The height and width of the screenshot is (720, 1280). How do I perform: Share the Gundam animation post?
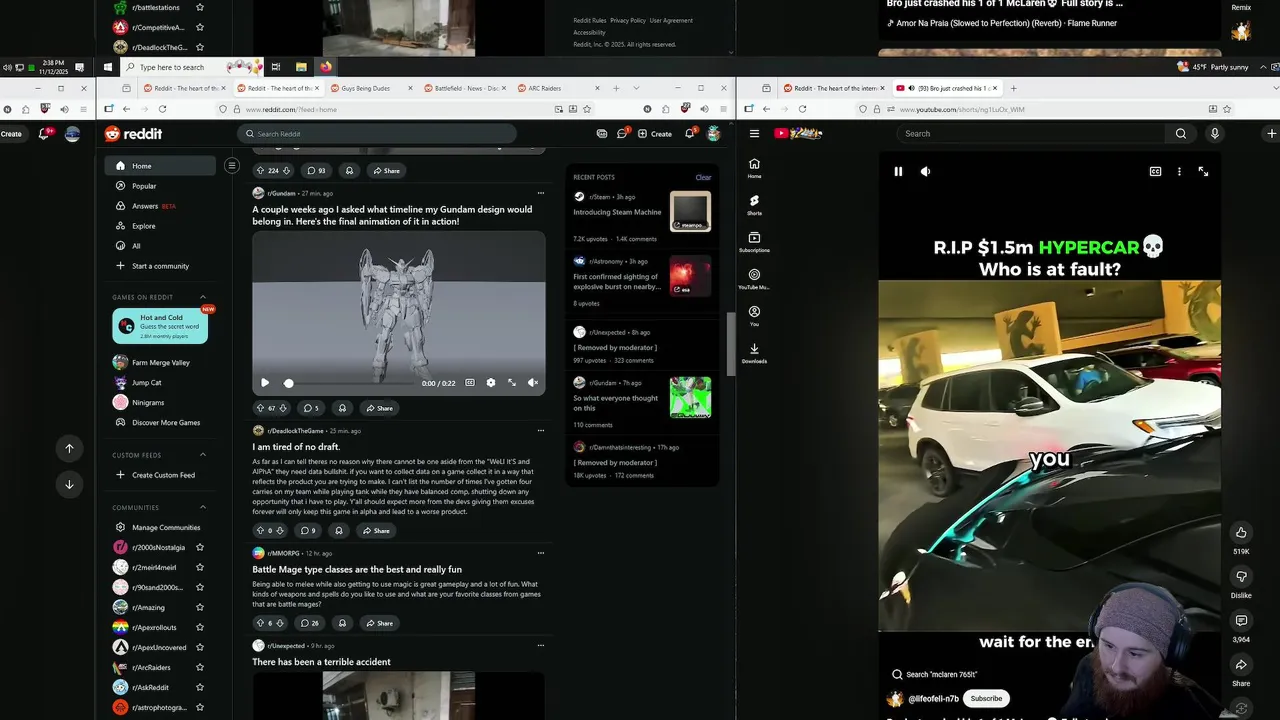(x=378, y=408)
